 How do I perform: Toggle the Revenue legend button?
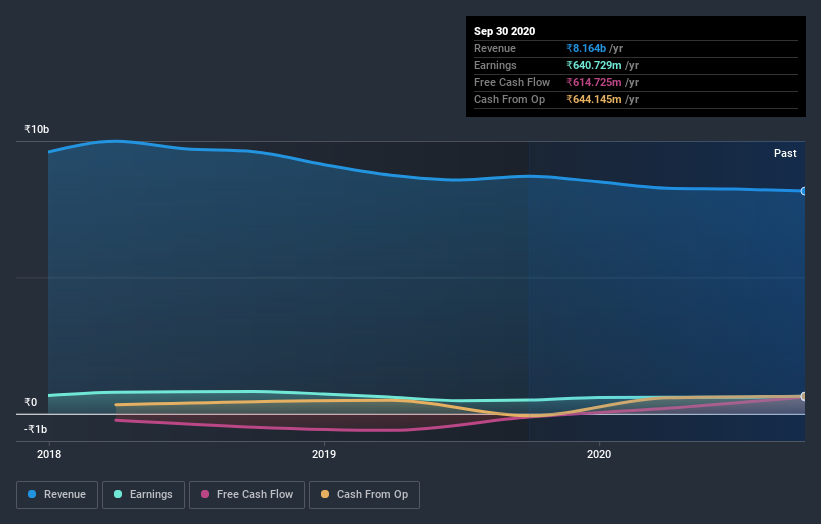point(57,495)
